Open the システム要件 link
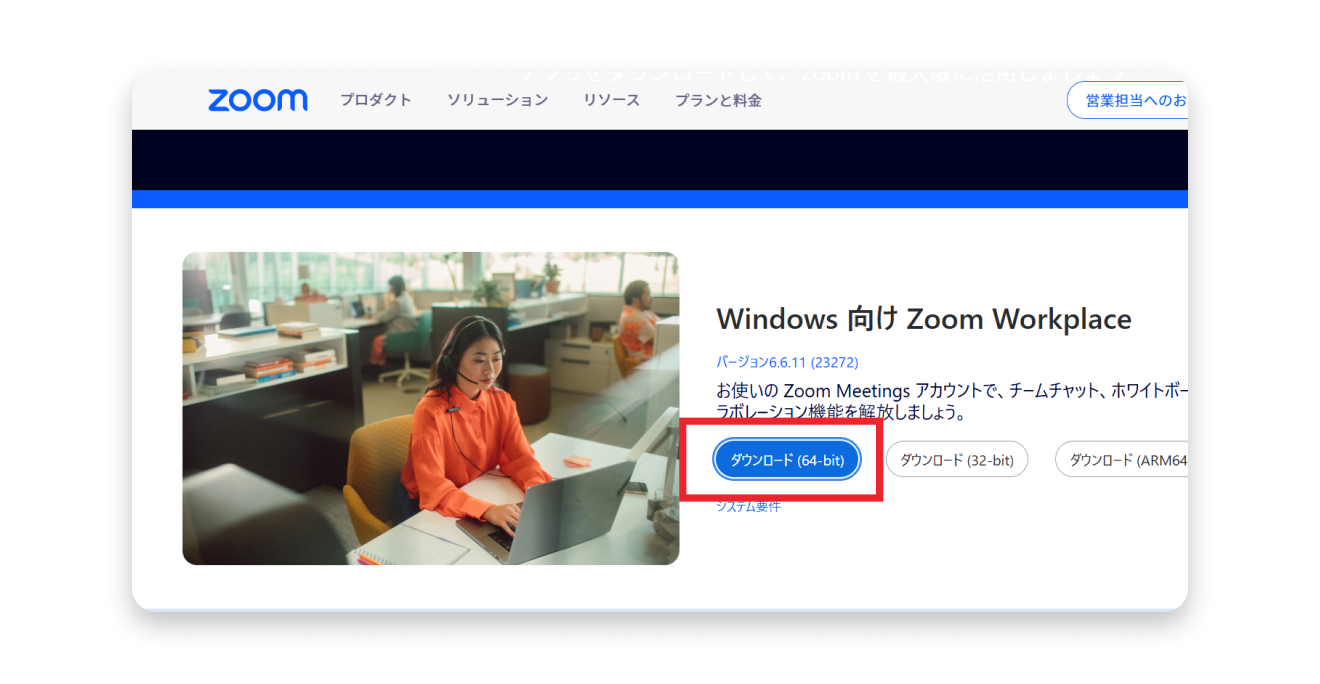 [x=748, y=507]
